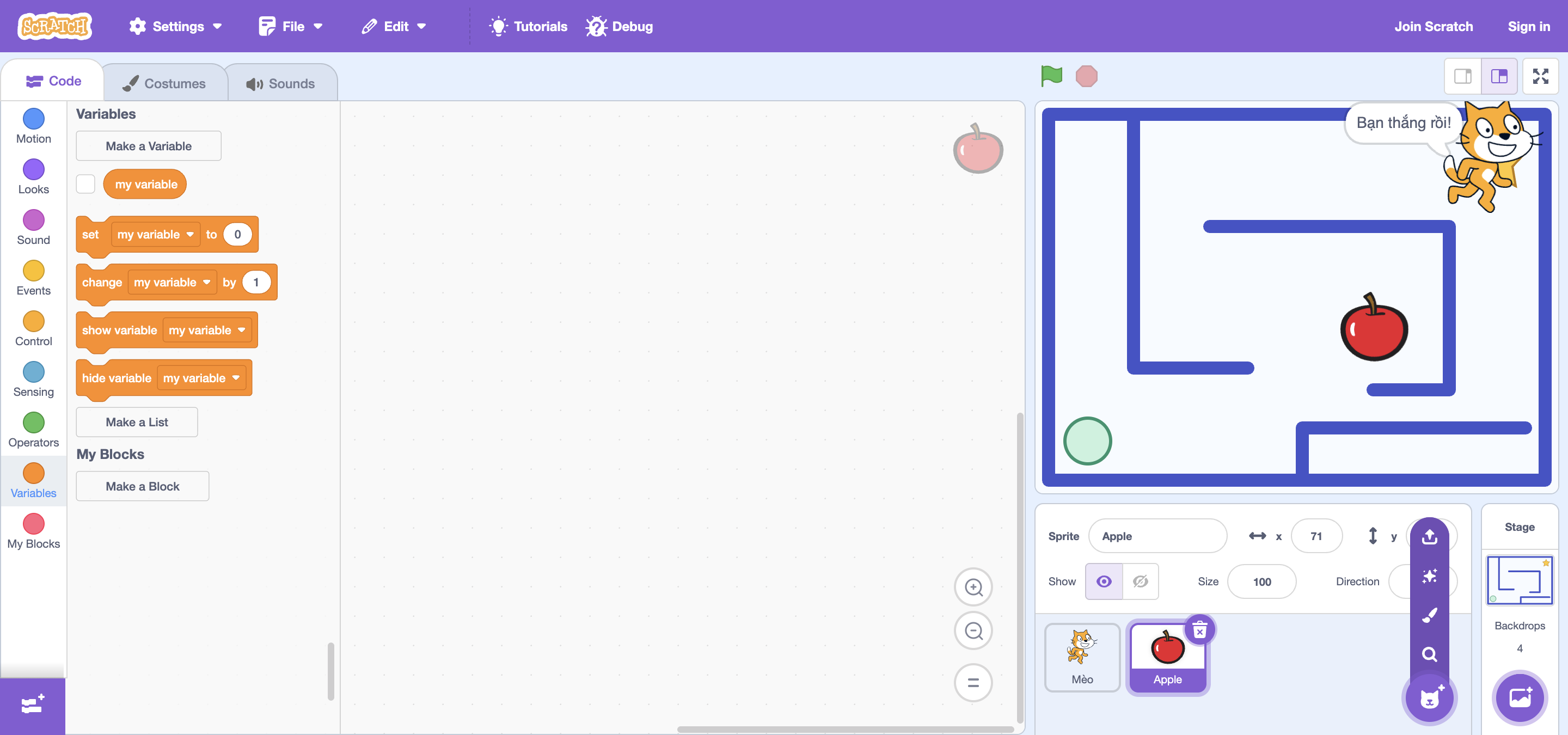Click Make a List button
This screenshot has height=735, width=1568.
[136, 421]
